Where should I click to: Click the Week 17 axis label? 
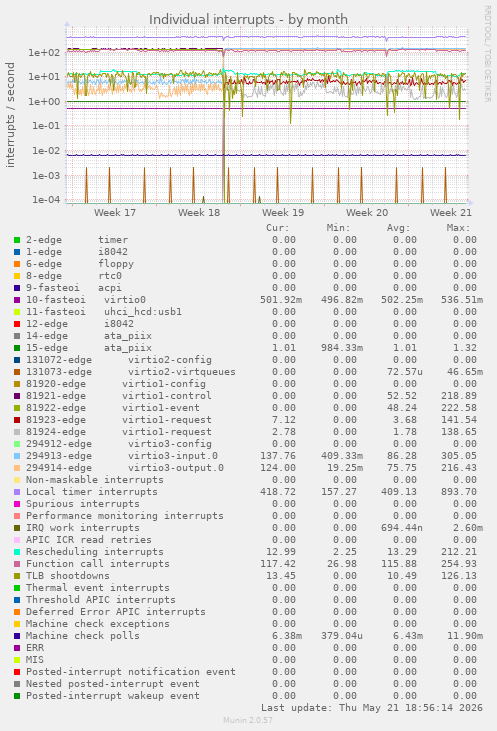[x=115, y=213]
